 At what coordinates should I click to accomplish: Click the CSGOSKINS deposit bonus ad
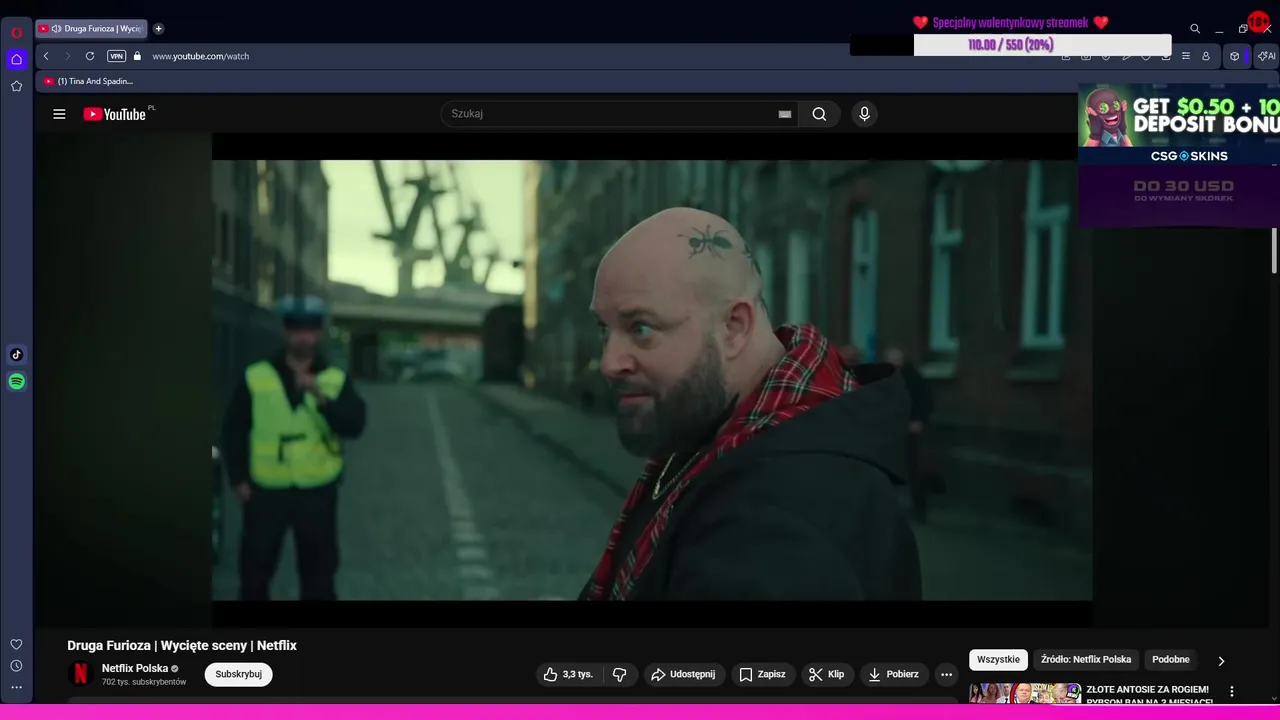1179,155
